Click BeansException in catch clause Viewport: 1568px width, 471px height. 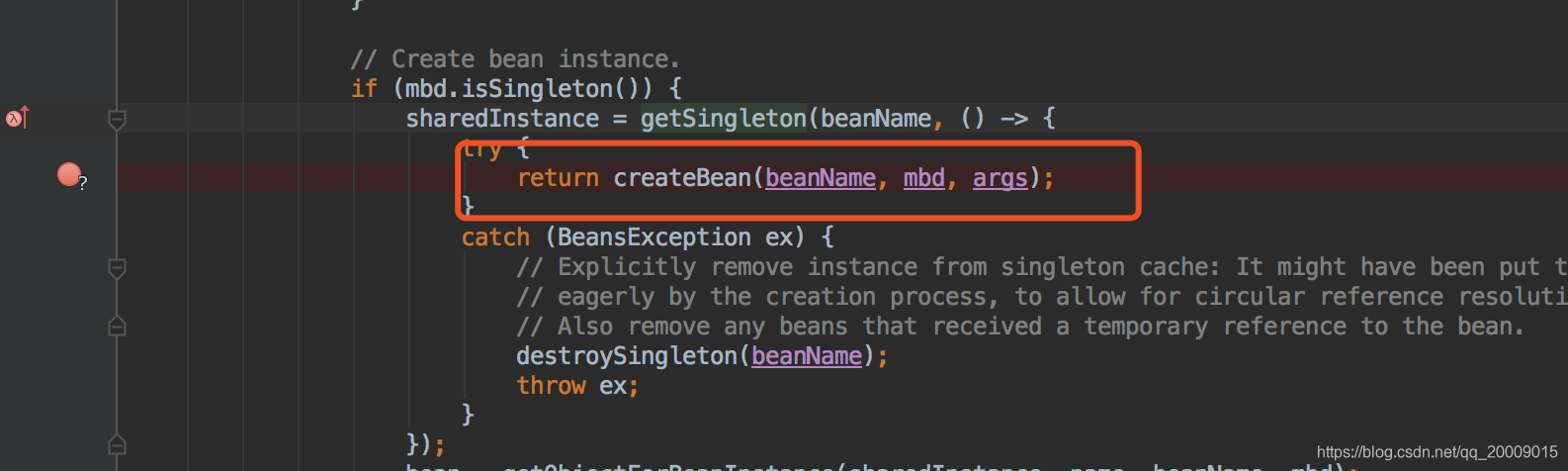point(654,237)
